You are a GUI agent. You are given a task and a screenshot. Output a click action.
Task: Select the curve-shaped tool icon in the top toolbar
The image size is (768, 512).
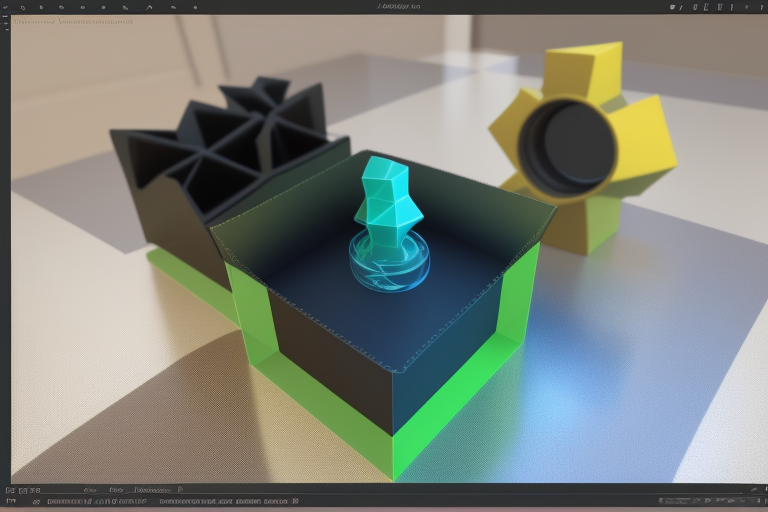147,7
